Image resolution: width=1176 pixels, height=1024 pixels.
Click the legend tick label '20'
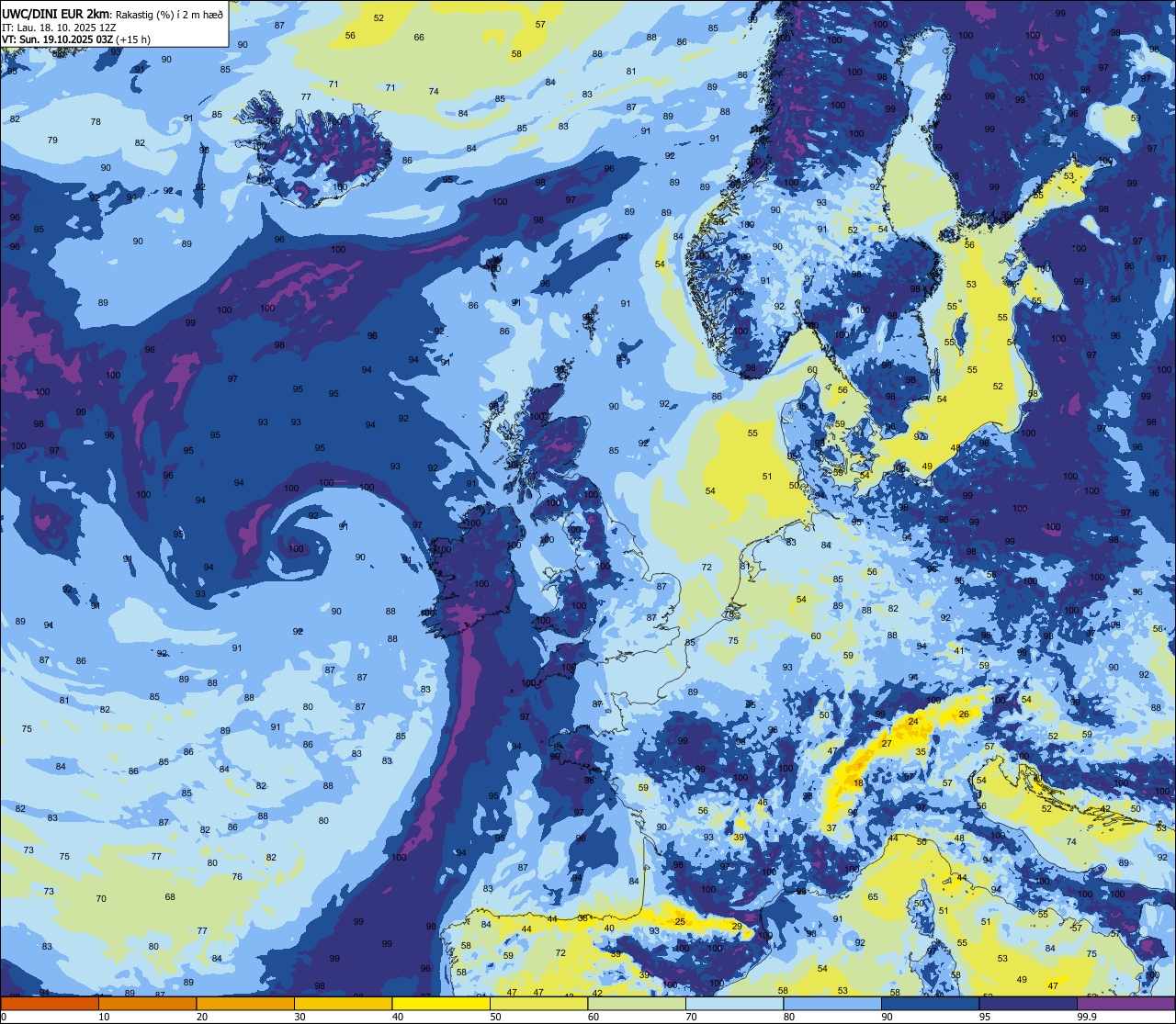tap(202, 1017)
